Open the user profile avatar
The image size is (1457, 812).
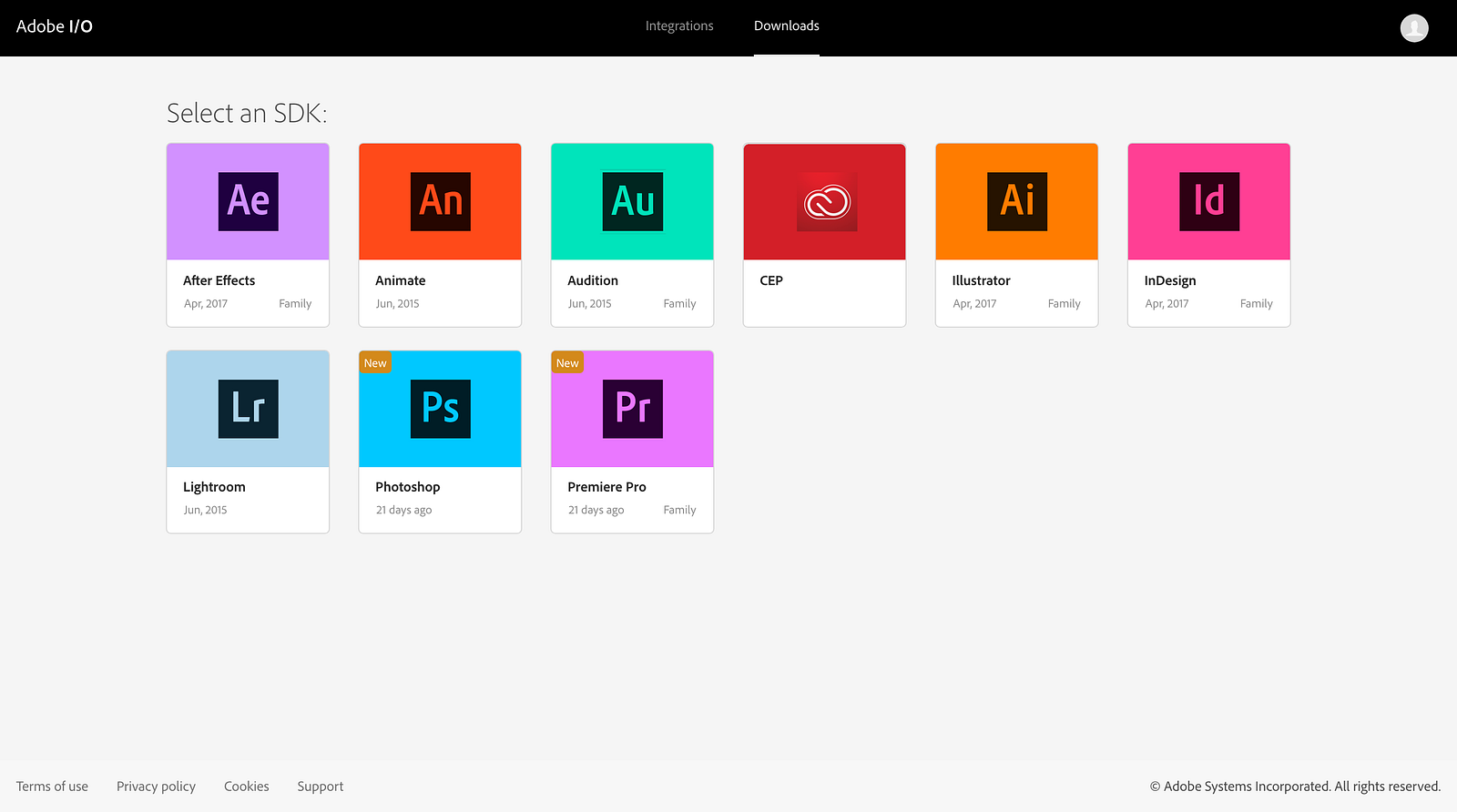tap(1414, 28)
